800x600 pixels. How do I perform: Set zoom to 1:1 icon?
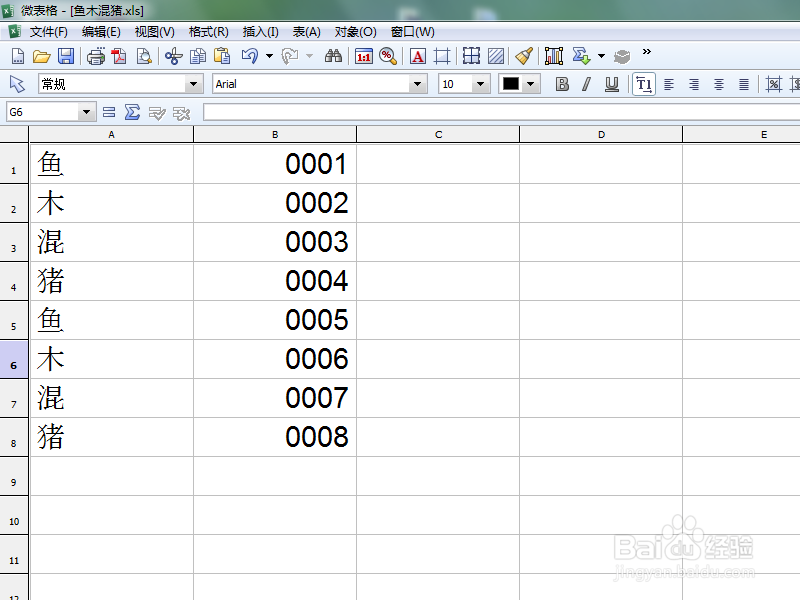click(x=364, y=56)
